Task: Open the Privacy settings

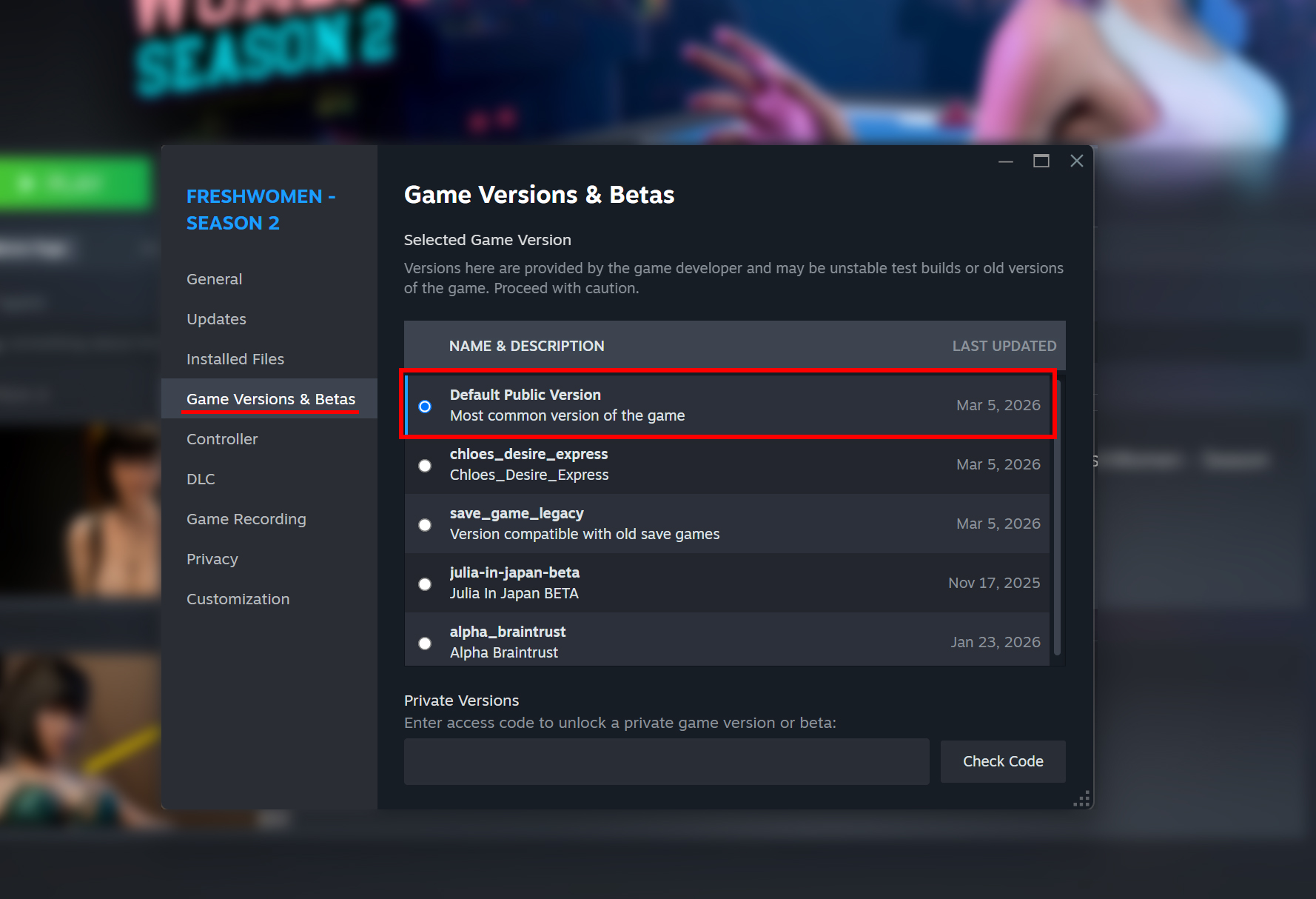Action: tap(212, 559)
